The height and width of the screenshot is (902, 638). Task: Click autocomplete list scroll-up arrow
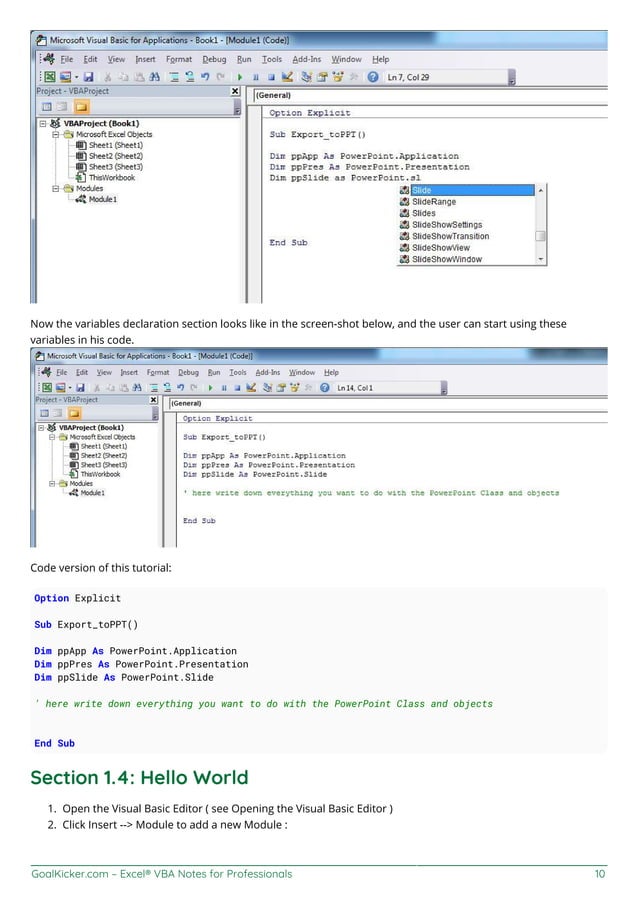540,190
